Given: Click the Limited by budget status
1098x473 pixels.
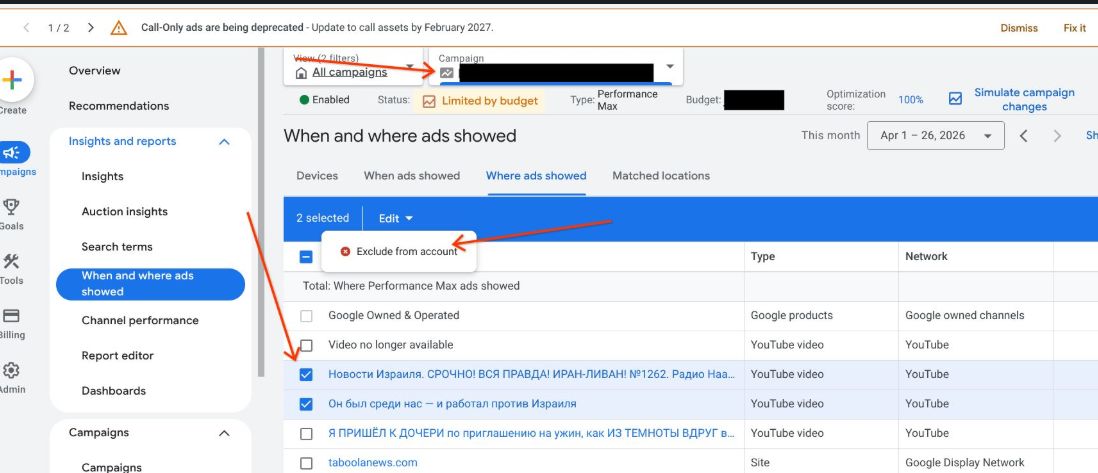Looking at the screenshot, I should click(489, 101).
